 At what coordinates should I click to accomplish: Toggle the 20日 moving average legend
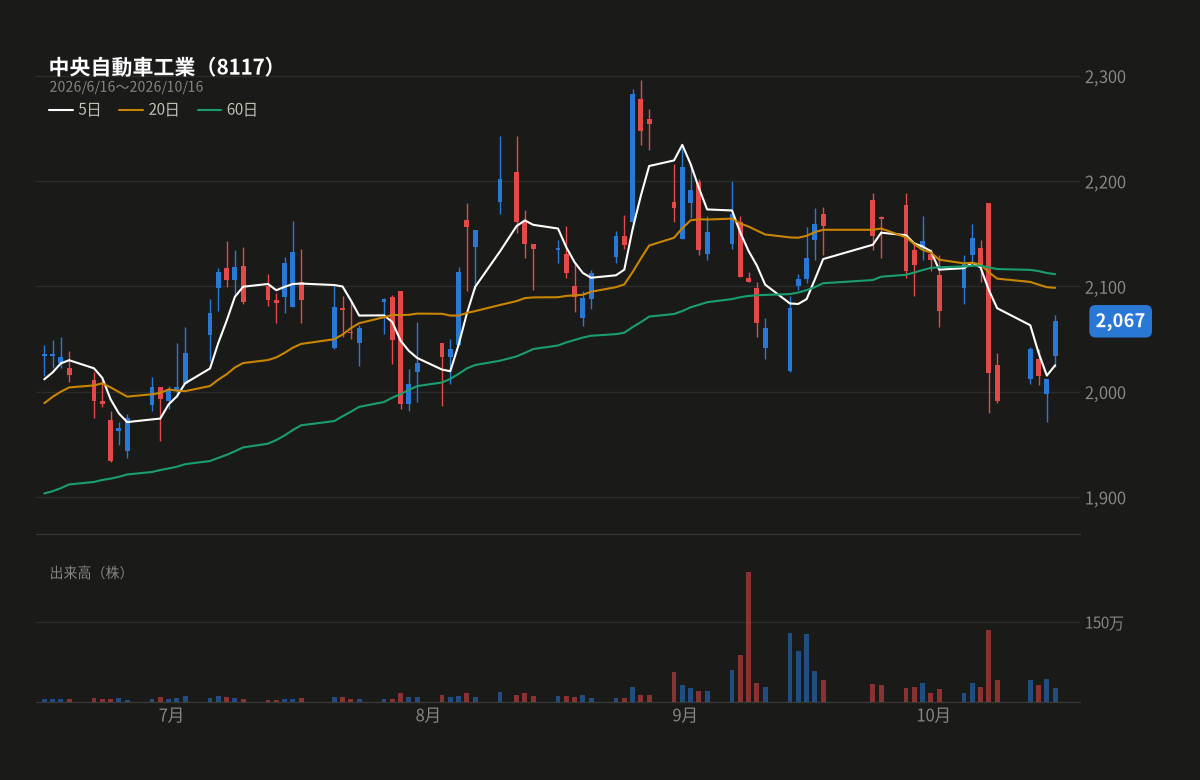[149, 110]
